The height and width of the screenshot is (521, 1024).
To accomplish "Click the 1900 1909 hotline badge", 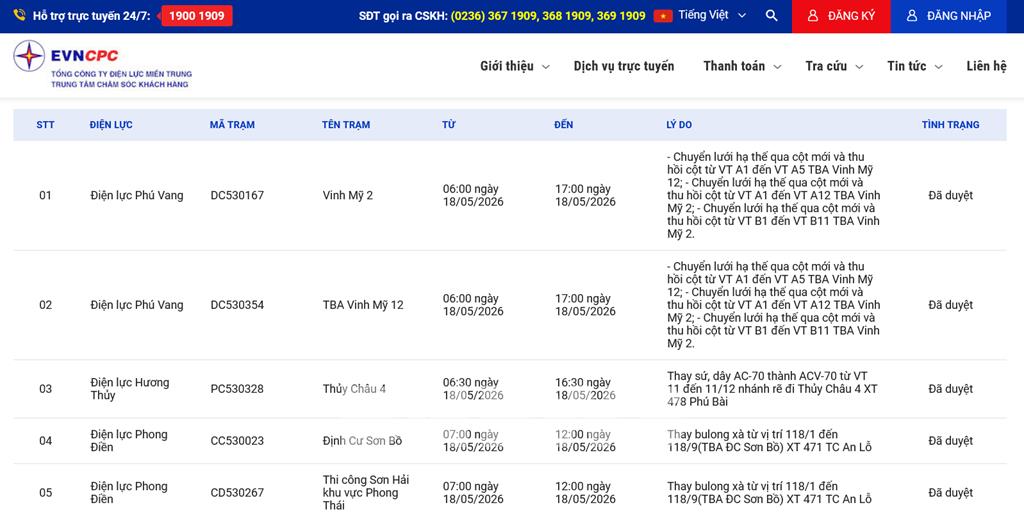I will 197,16.
